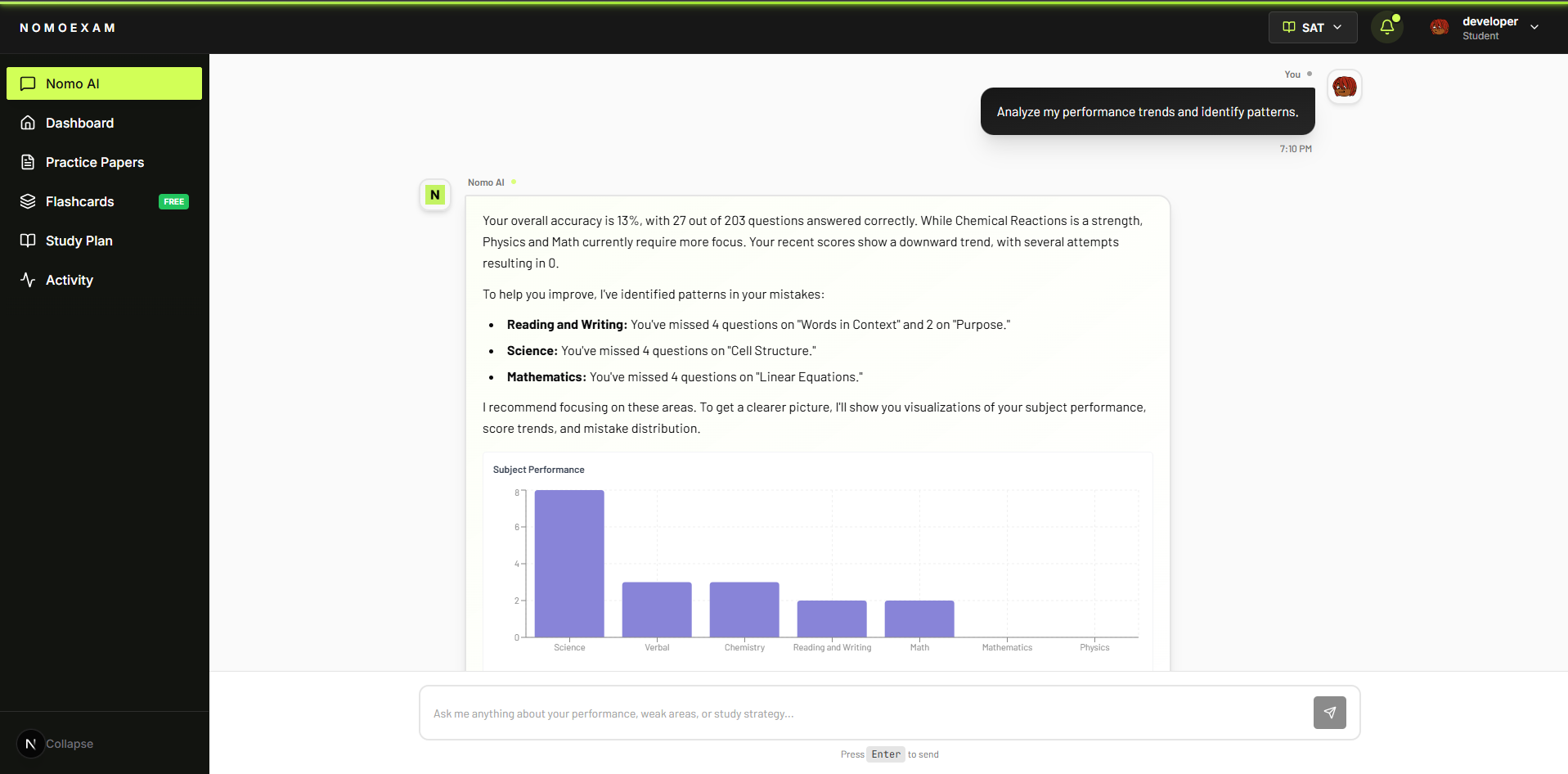Click the Physics axis label
This screenshot has height=774, width=1568.
pos(1094,647)
